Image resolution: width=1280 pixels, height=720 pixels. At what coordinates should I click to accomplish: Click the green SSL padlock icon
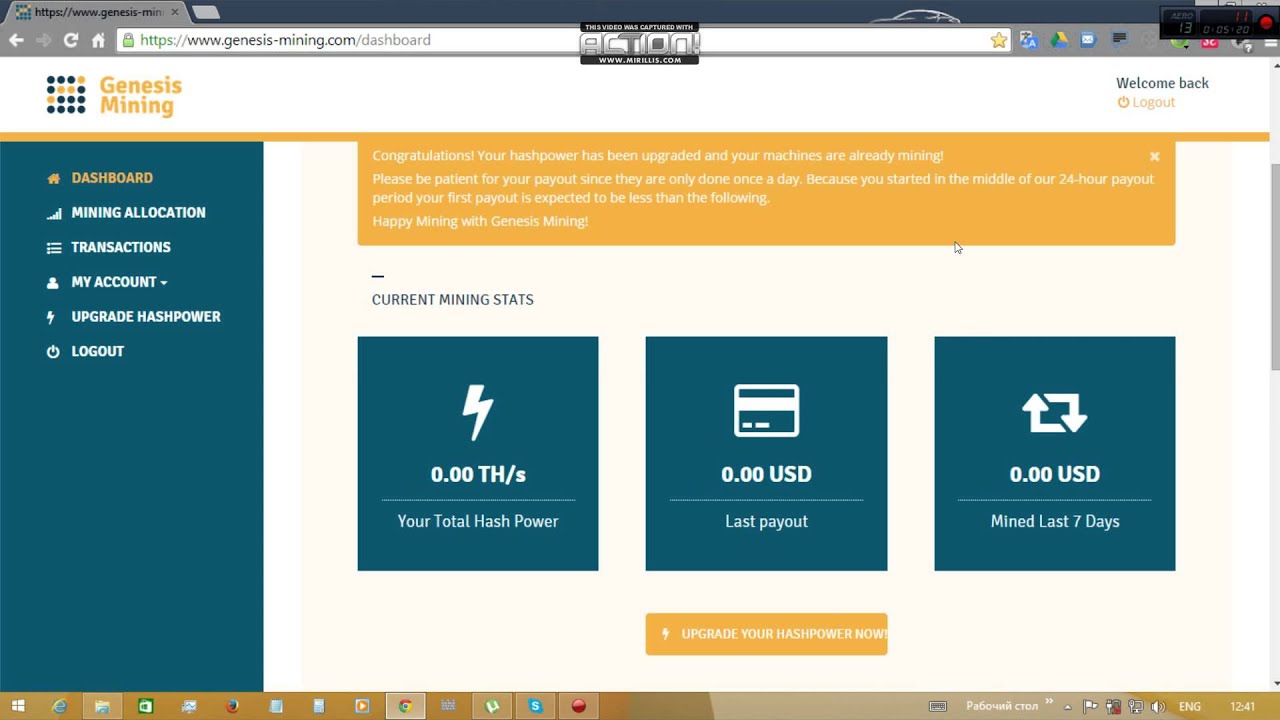127,40
